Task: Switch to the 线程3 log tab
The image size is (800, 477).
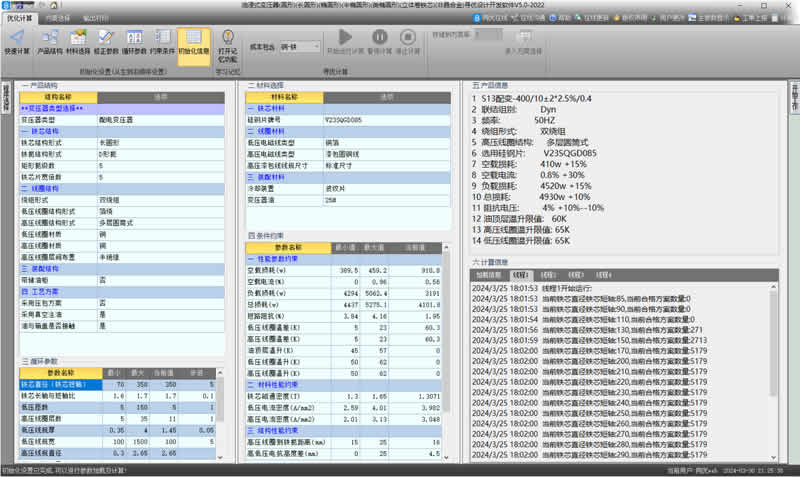Action: click(x=576, y=275)
